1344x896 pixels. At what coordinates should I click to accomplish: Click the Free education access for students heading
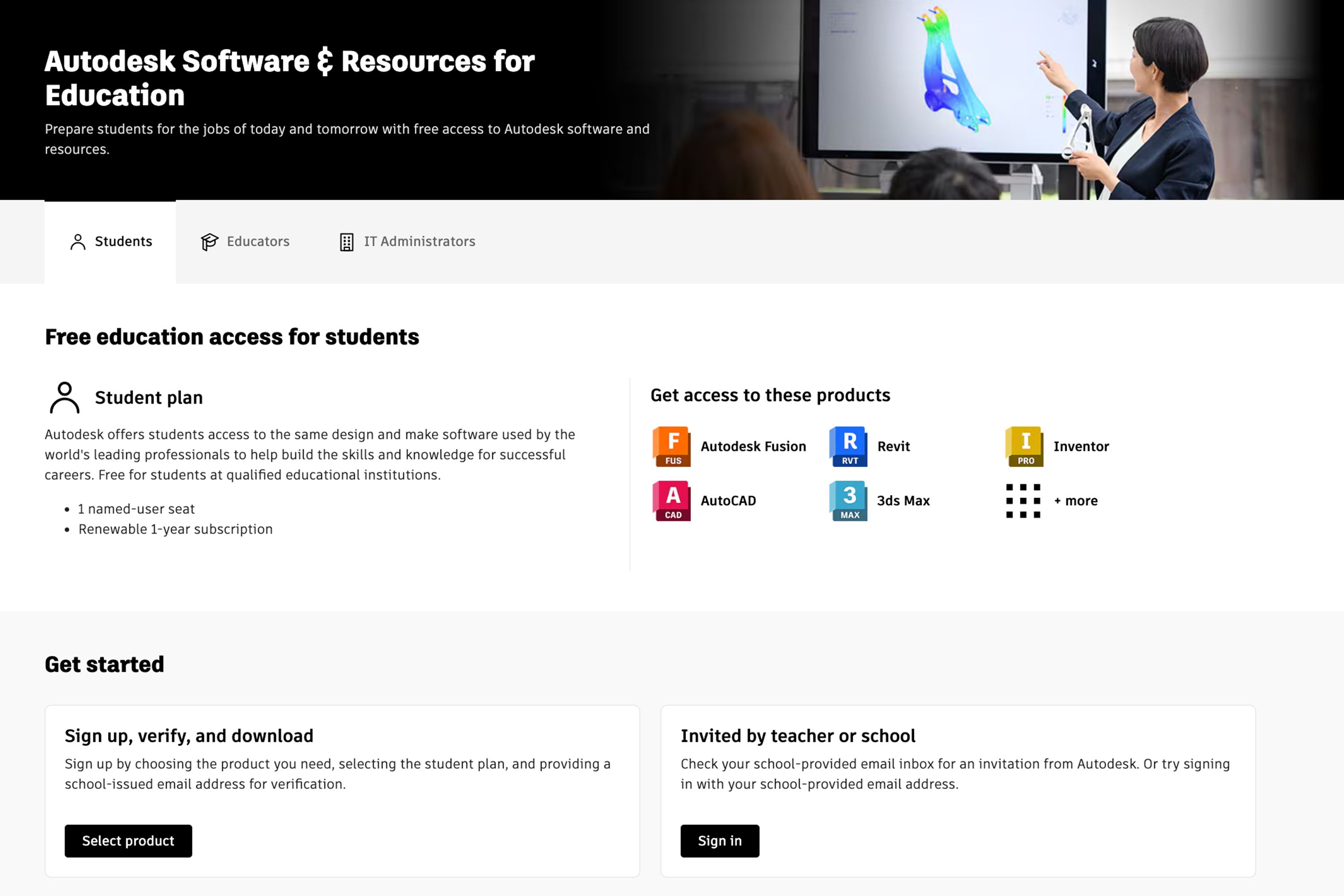click(x=232, y=336)
